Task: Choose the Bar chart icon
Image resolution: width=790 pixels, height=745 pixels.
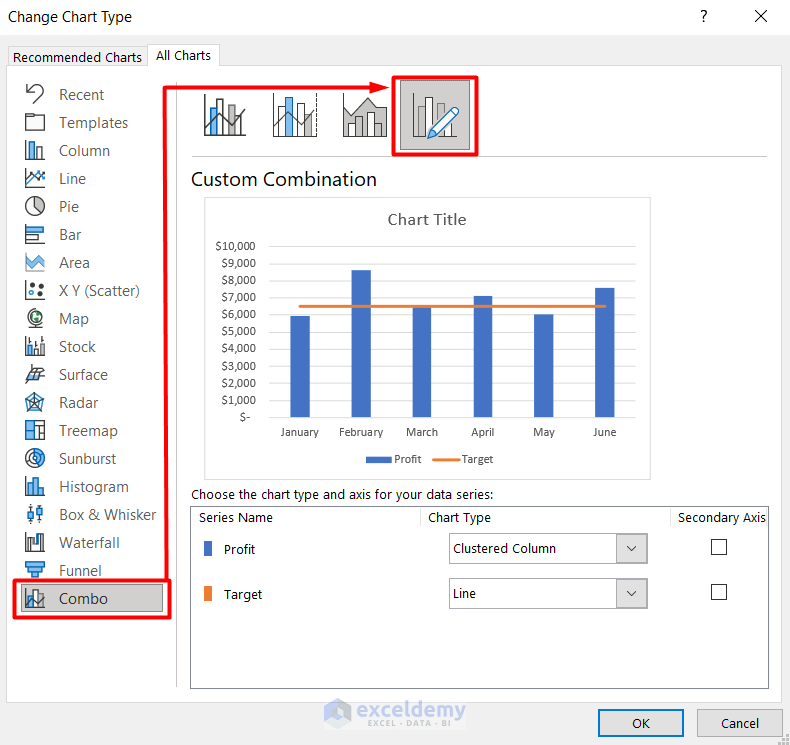Action: coord(35,234)
